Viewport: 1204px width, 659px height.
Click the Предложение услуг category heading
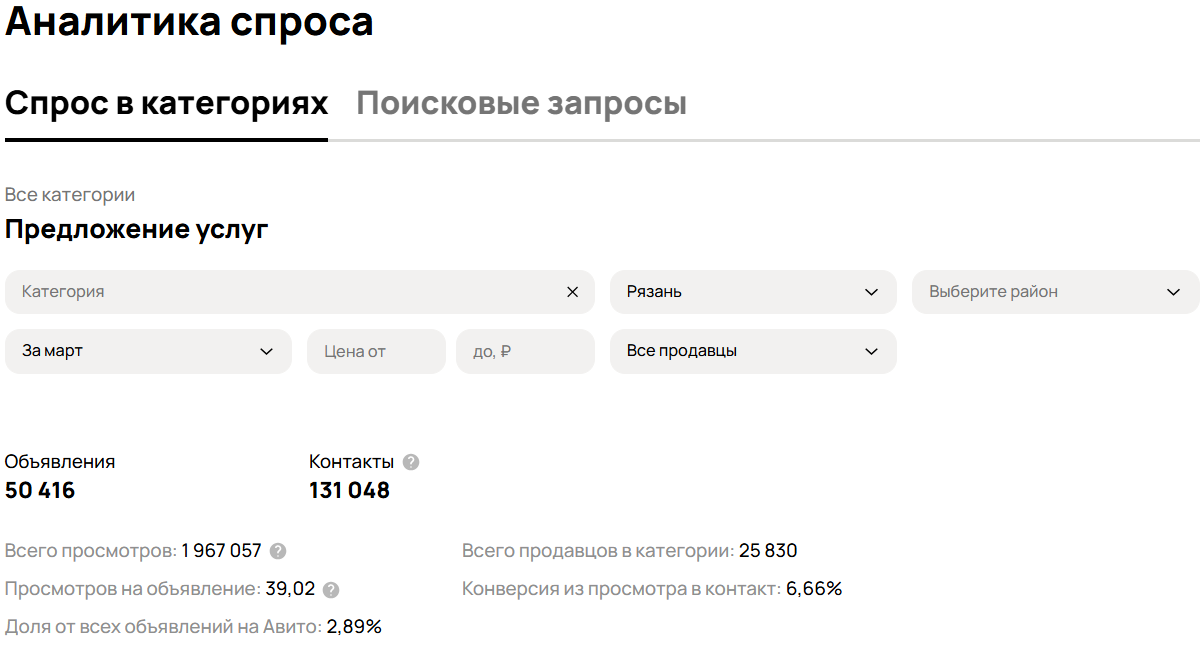[x=137, y=229]
